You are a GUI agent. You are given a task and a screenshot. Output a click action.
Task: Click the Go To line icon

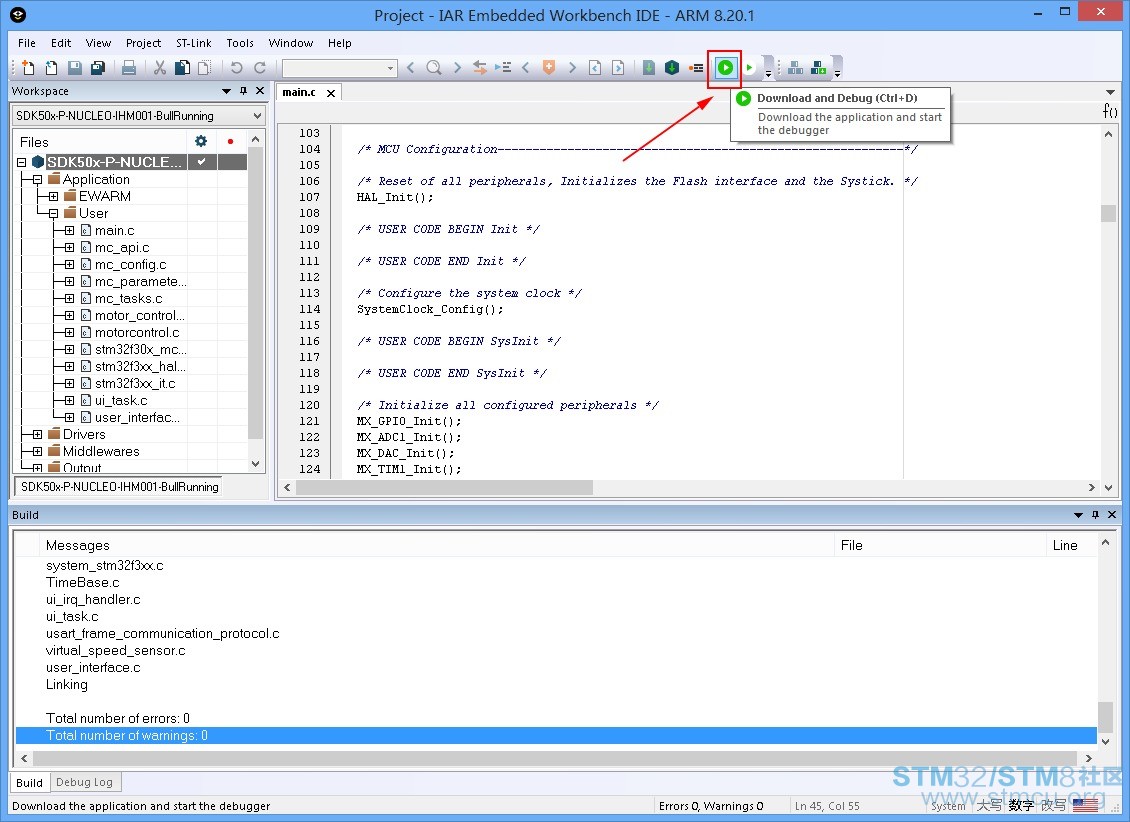pos(503,68)
